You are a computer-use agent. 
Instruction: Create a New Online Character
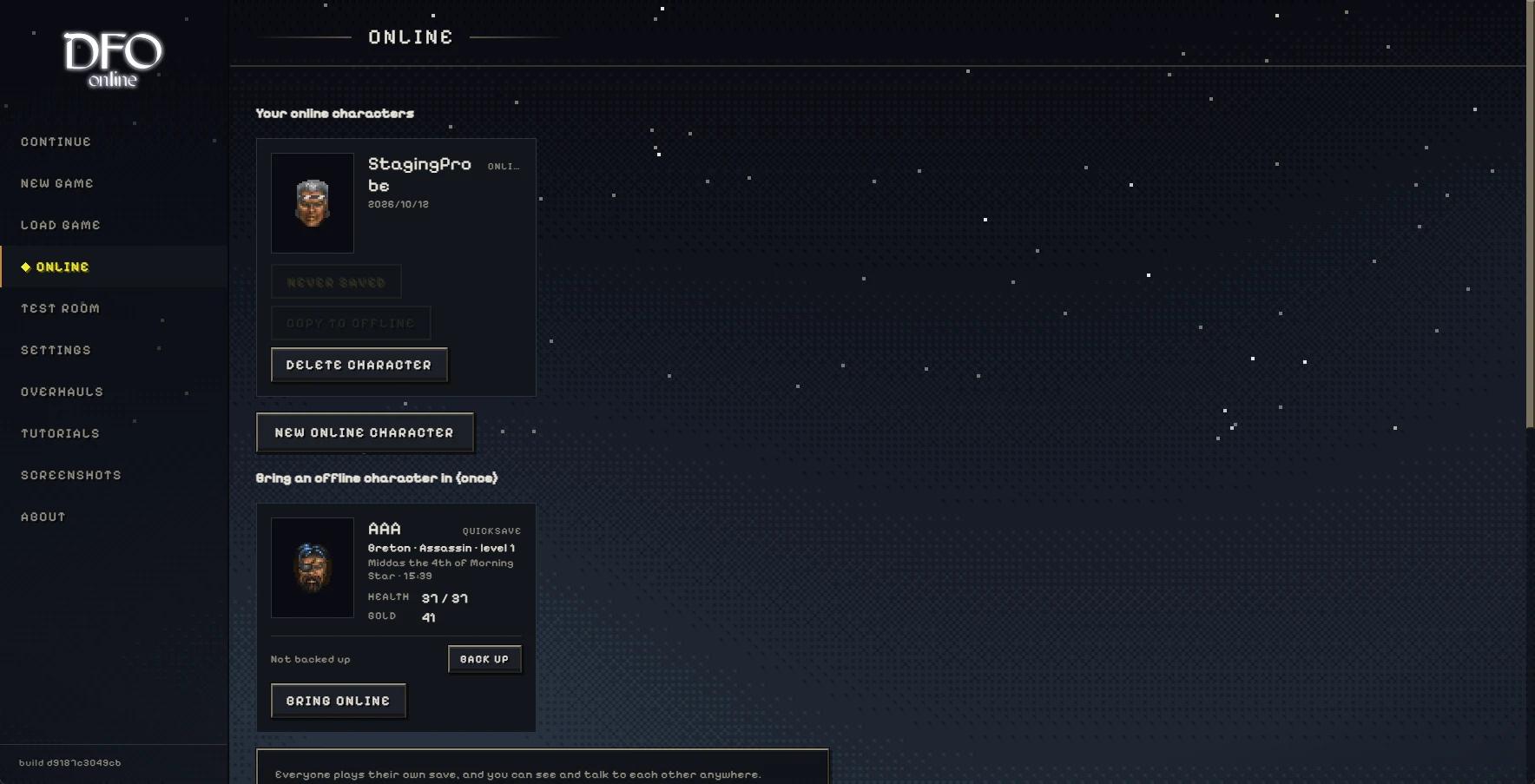click(365, 432)
